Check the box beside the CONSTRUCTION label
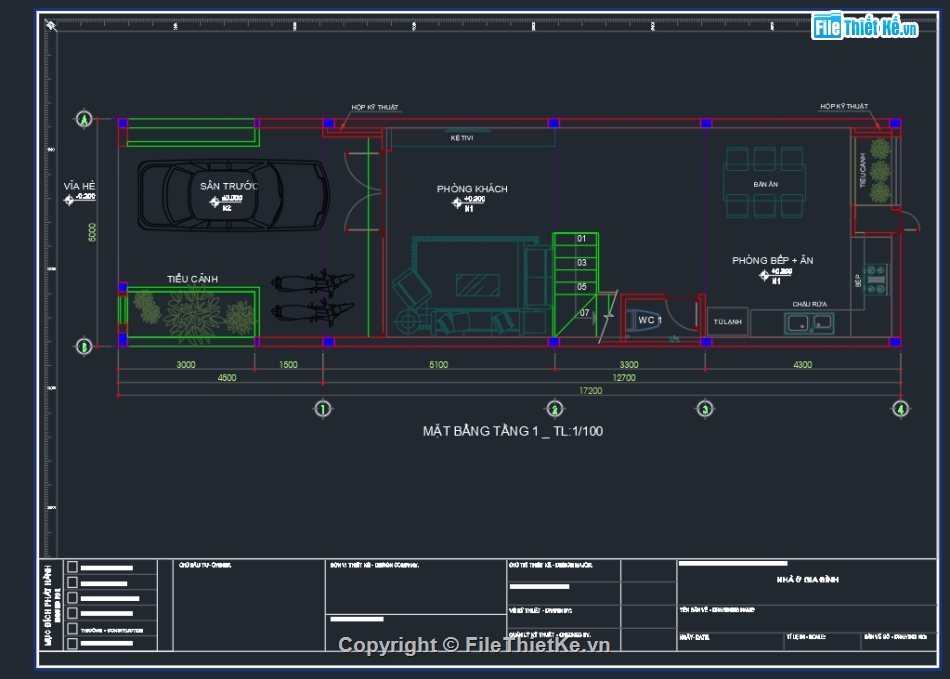The width and height of the screenshot is (950, 679). 72,629
